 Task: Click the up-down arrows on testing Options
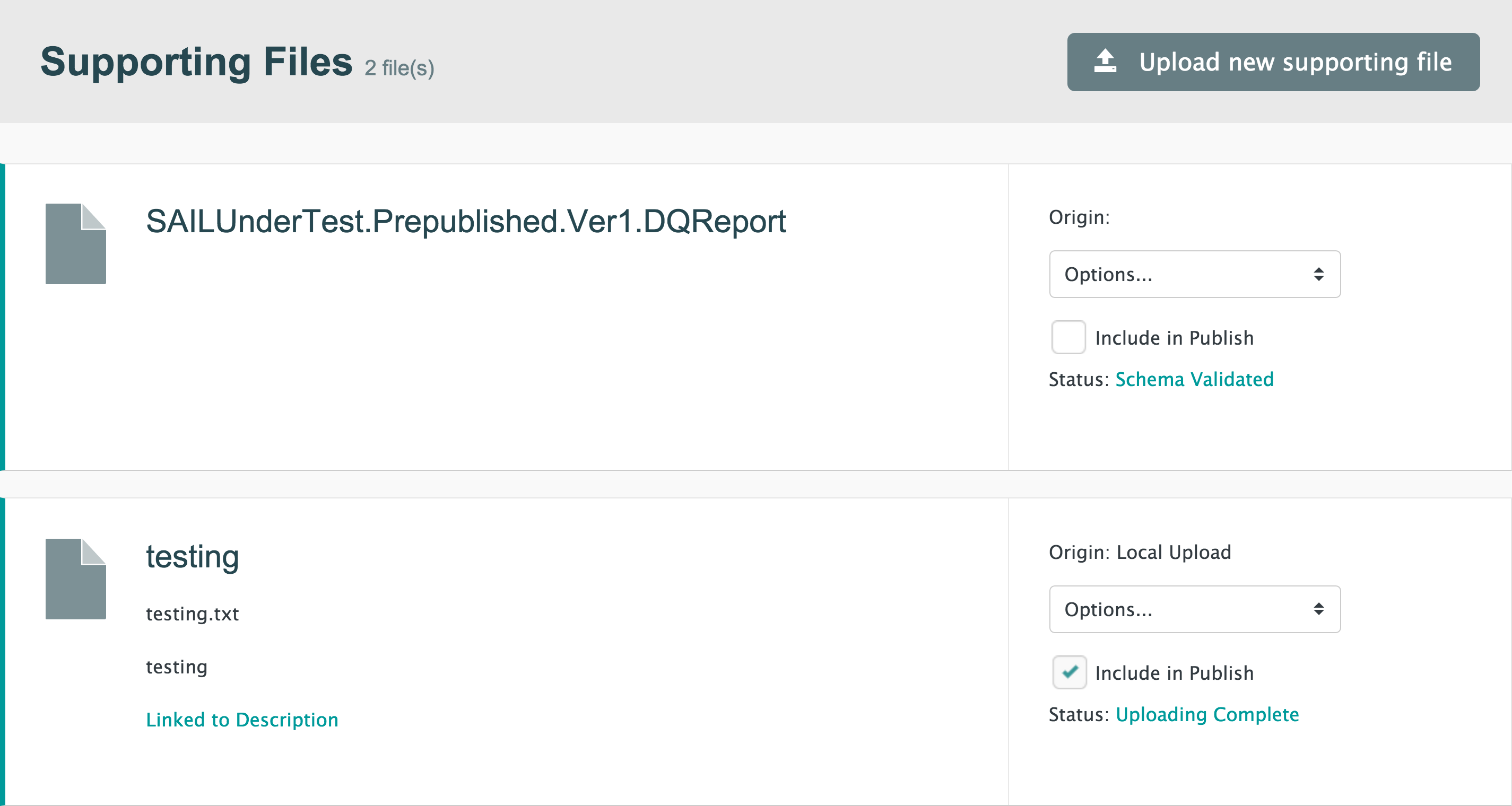1318,609
